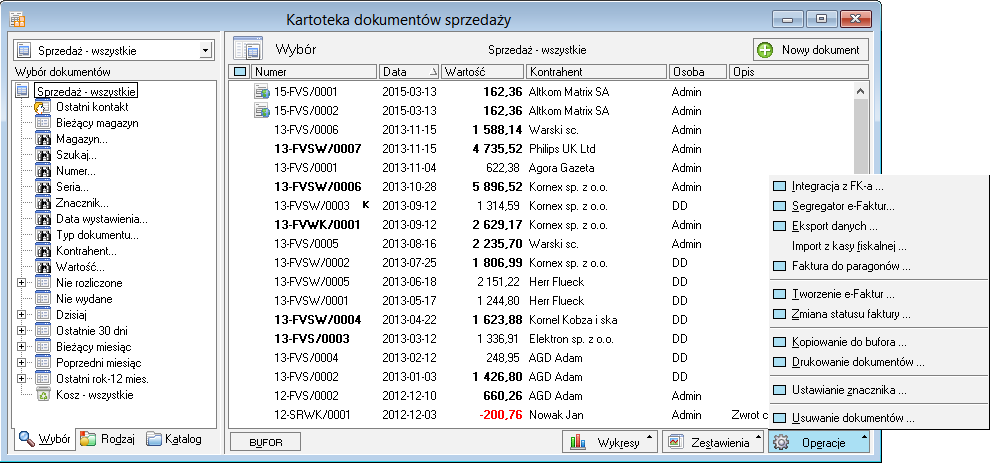Select the Sprzedaż - wszystkie tree root
Image resolution: width=994 pixels, height=465 pixels.
pos(86,91)
